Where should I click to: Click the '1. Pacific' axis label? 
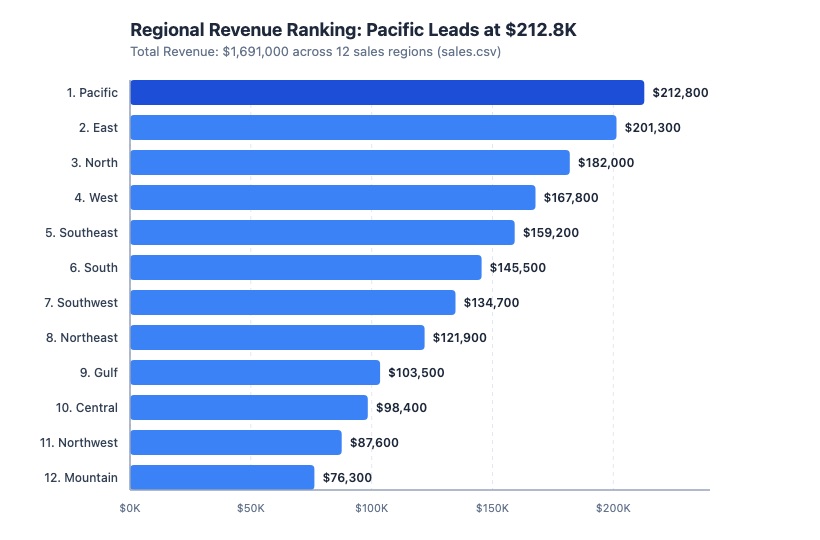(x=92, y=93)
